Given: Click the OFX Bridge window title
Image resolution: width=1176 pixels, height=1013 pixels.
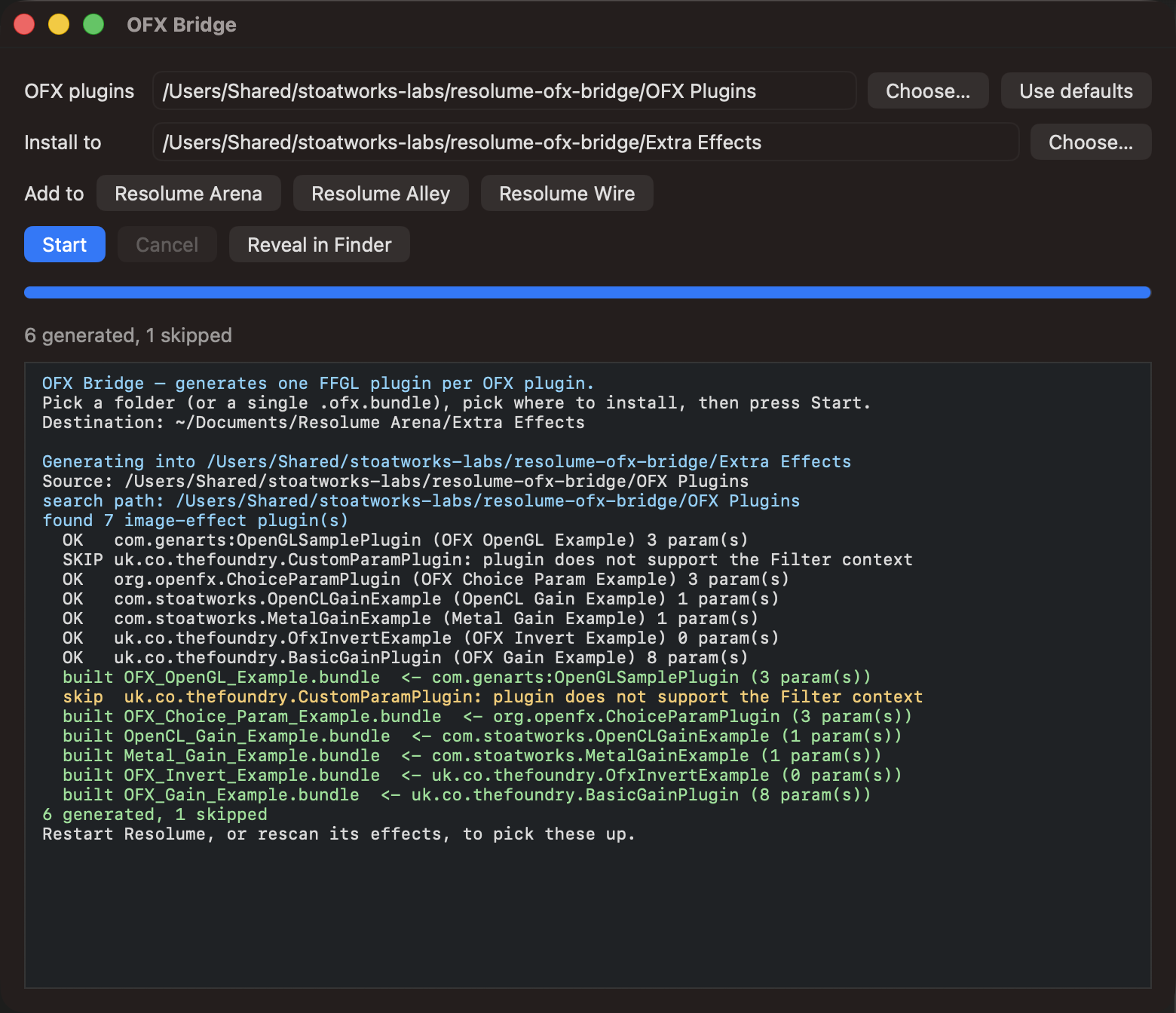Looking at the screenshot, I should tap(182, 25).
